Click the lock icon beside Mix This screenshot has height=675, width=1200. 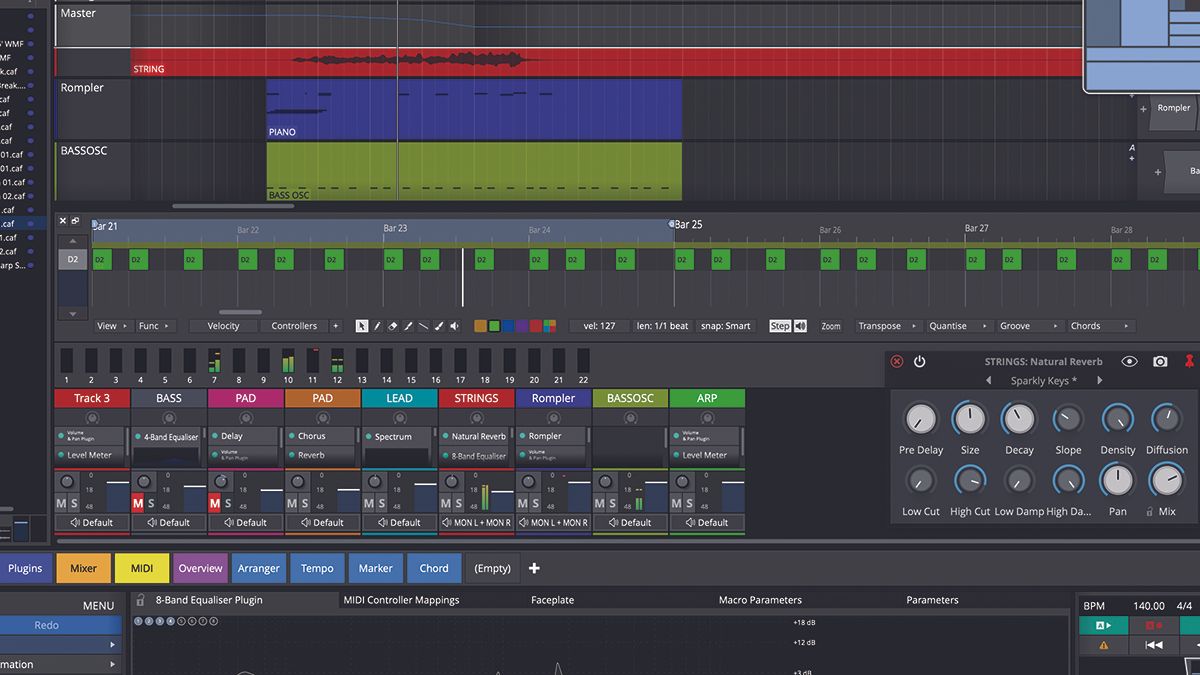[1149, 511]
